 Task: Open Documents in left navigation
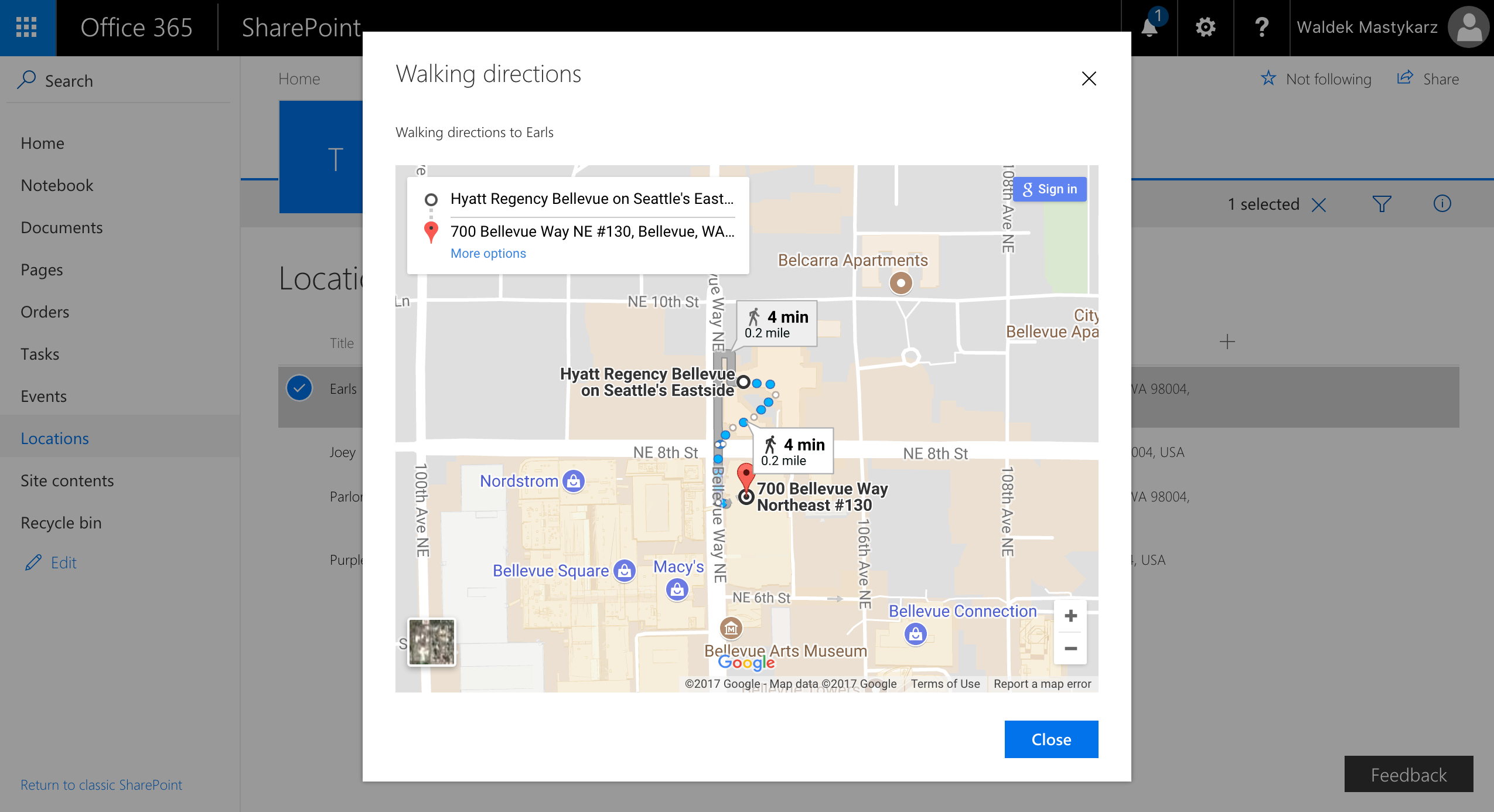(x=62, y=227)
